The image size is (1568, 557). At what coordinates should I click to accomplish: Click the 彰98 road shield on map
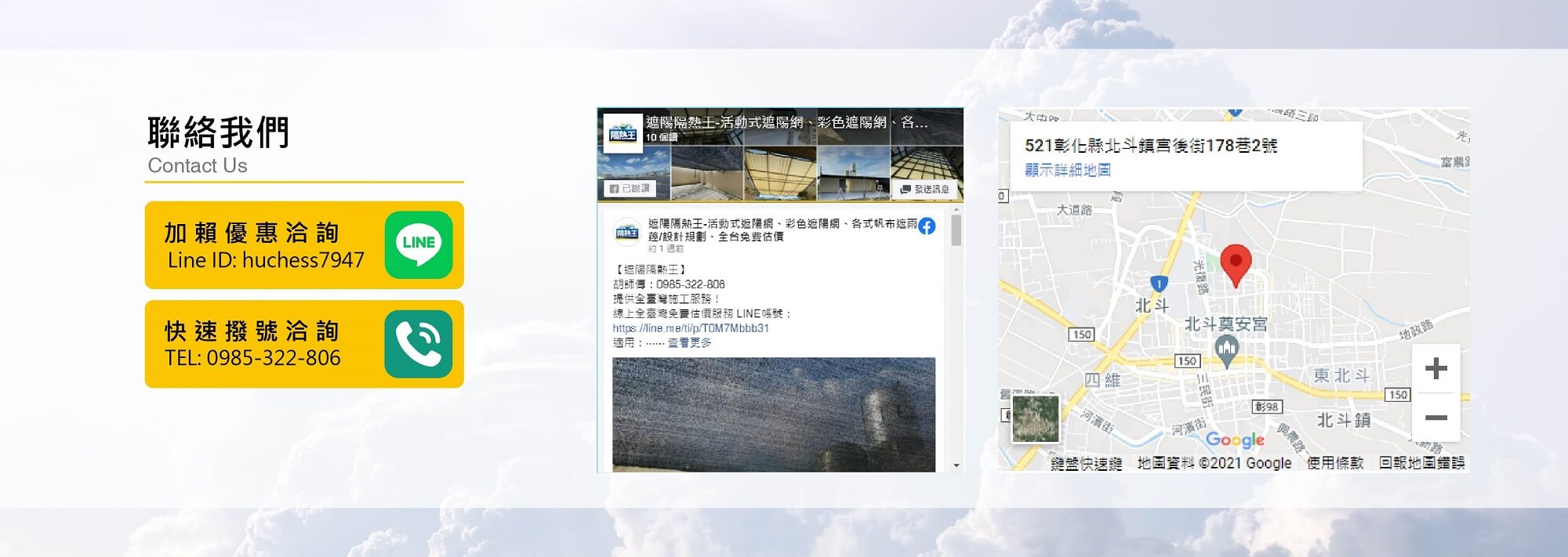pos(1266,407)
